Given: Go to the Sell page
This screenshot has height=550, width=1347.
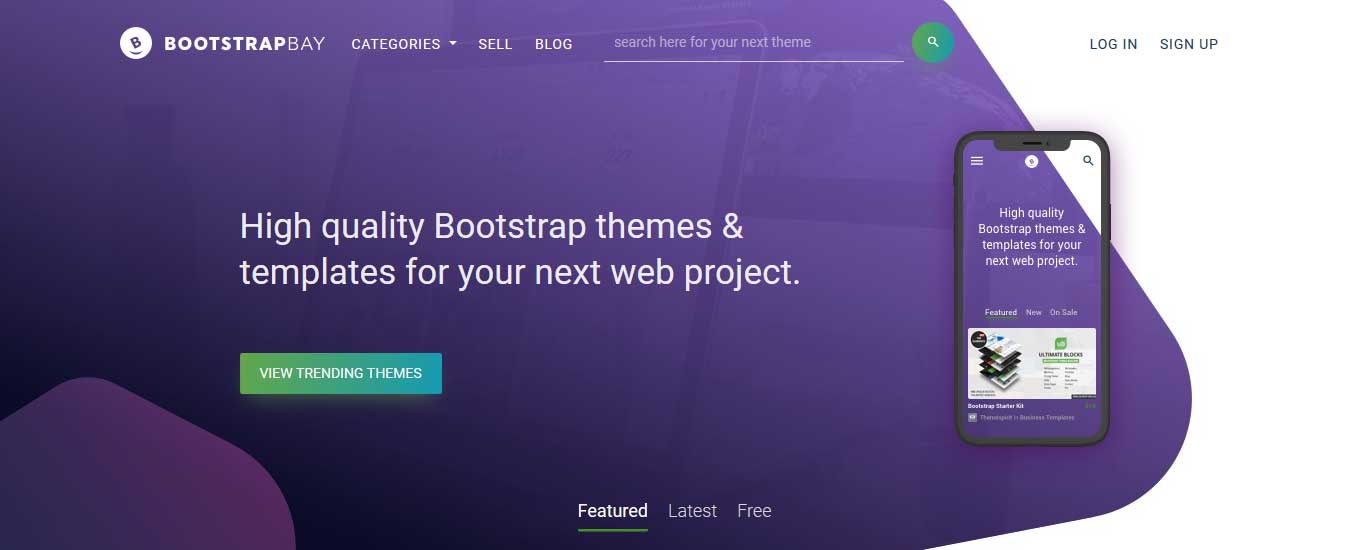Looking at the screenshot, I should pos(495,44).
